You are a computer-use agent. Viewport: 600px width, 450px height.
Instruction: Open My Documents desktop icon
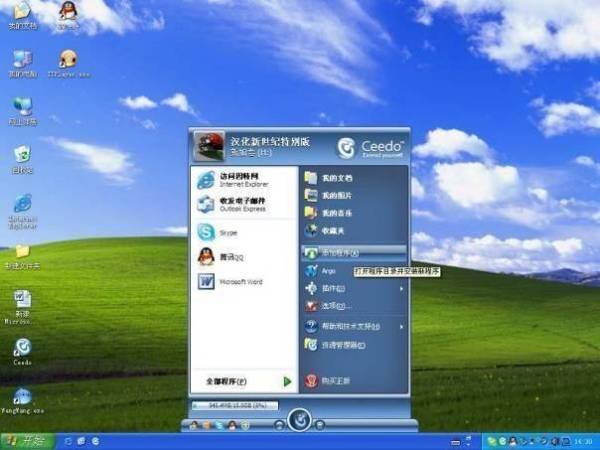click(23, 15)
